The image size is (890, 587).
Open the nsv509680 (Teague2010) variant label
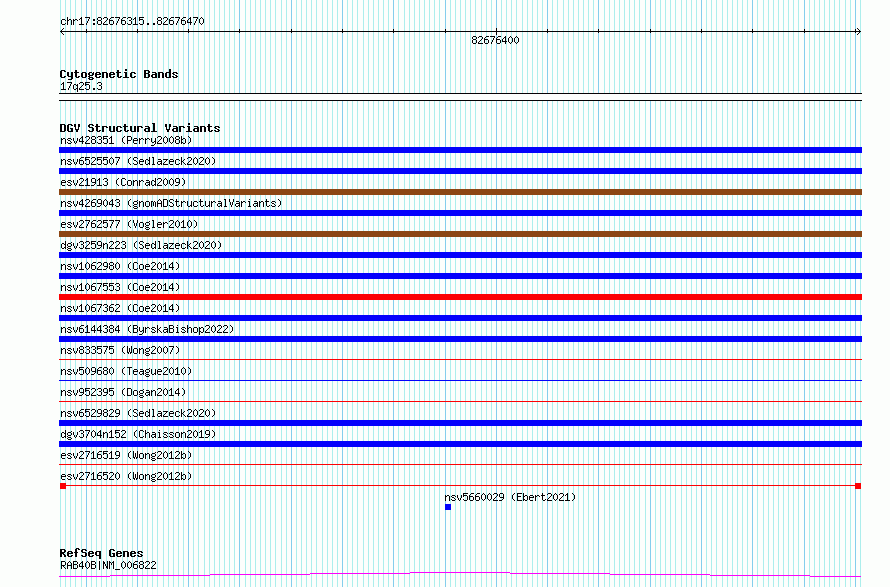(x=126, y=371)
